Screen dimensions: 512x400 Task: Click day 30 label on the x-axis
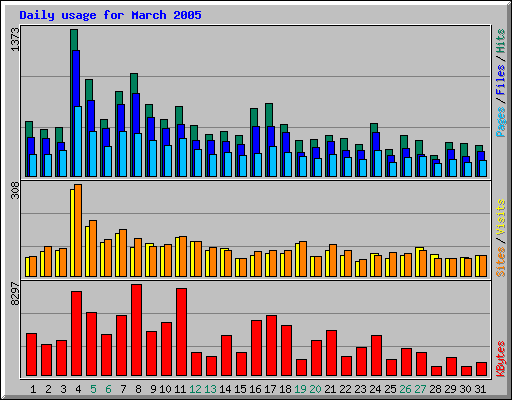(x=465, y=389)
